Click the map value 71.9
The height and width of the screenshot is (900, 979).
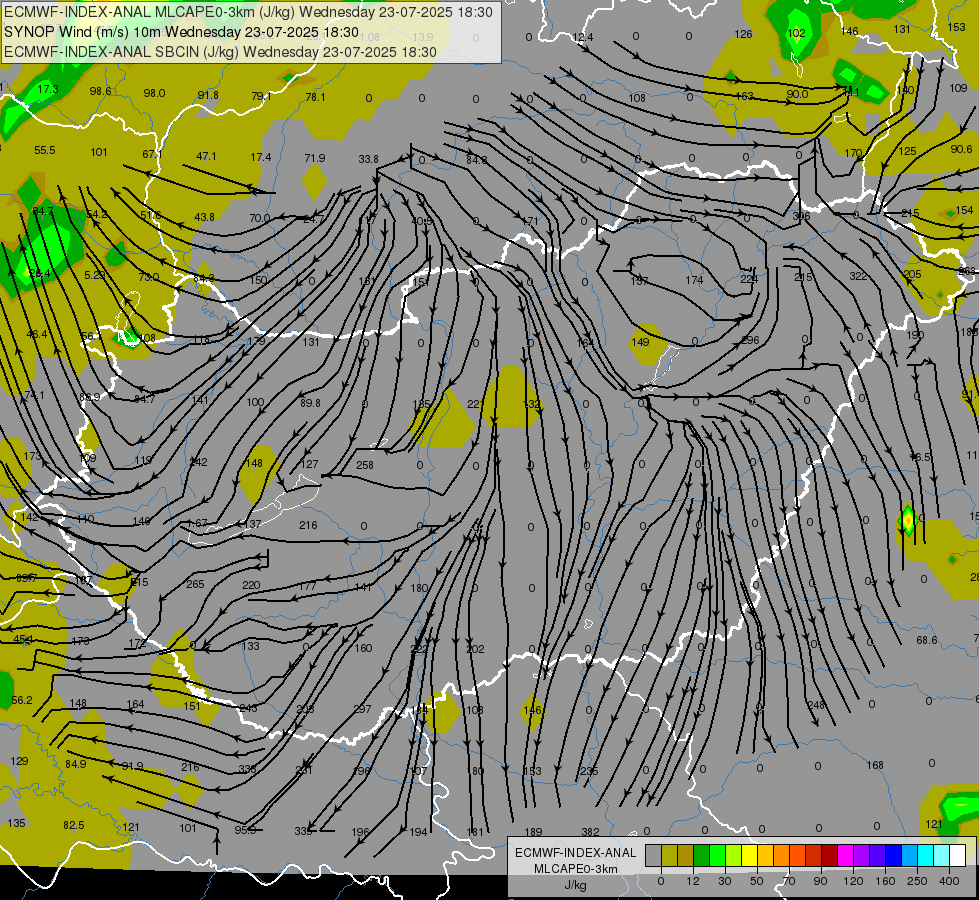(315, 158)
